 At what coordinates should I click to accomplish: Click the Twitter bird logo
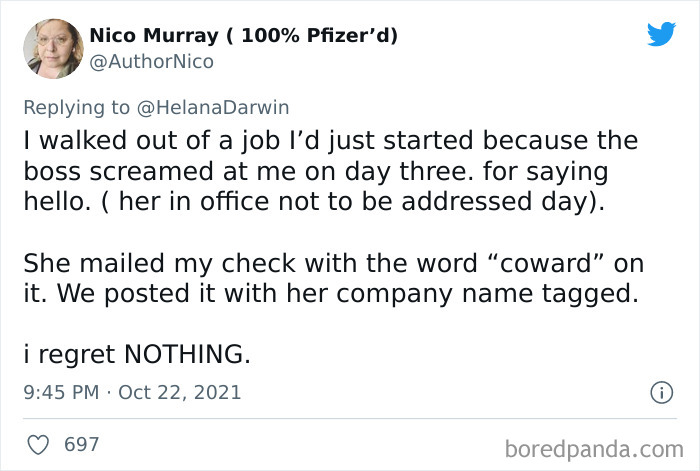click(x=661, y=34)
